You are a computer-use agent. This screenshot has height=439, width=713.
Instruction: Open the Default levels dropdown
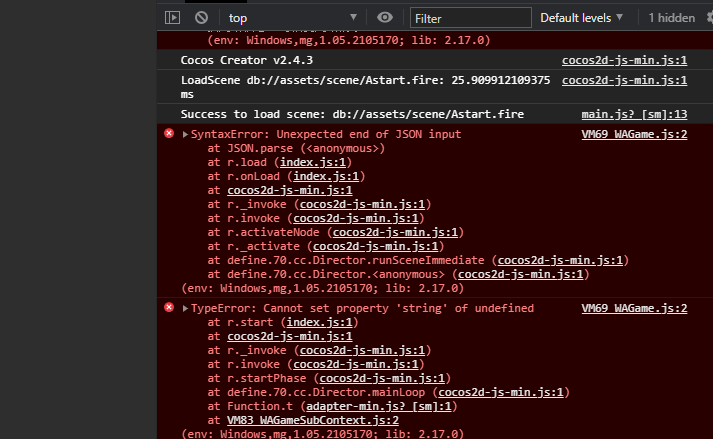pos(581,18)
